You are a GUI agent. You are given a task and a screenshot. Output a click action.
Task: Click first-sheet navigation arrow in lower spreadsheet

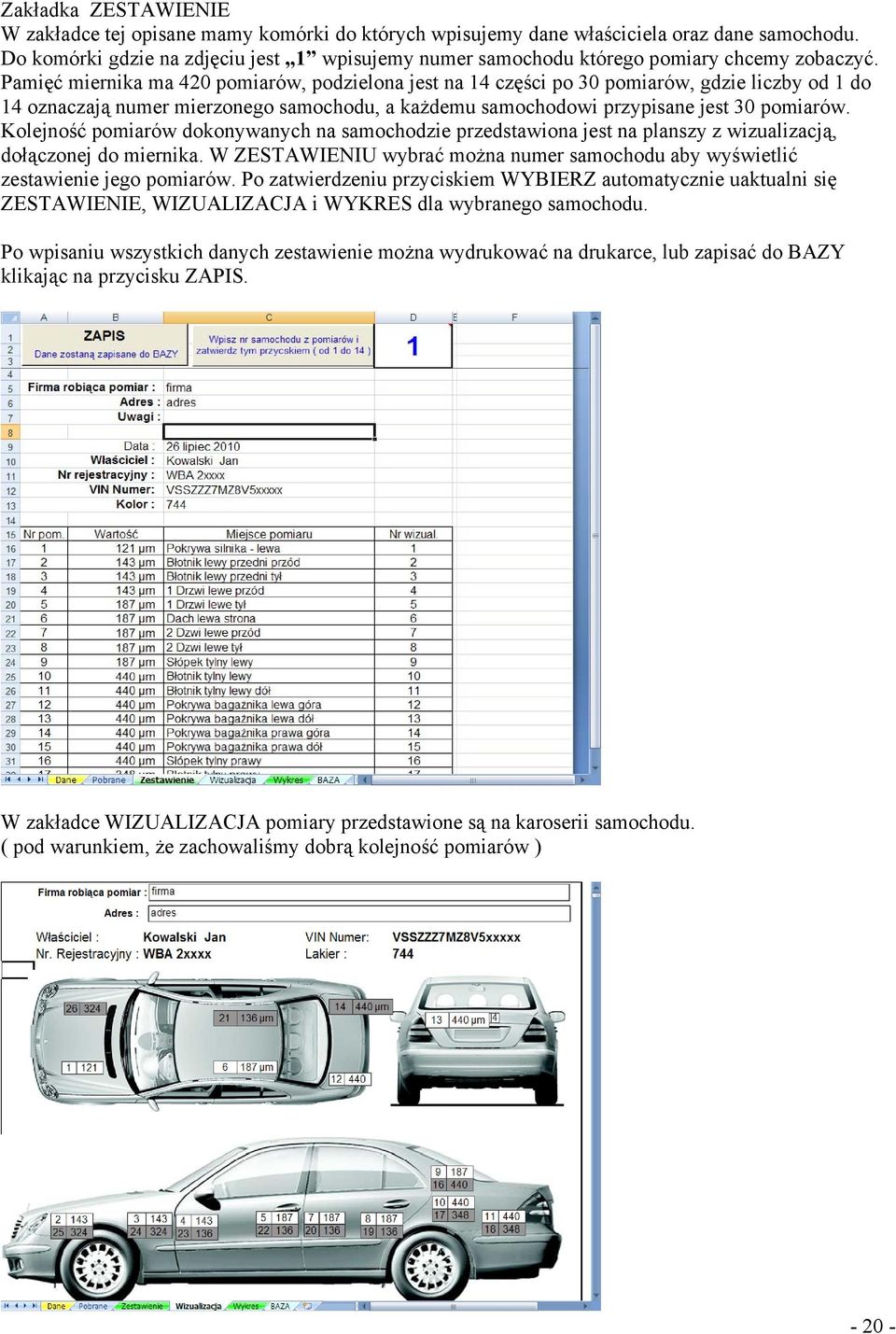[7, 1306]
